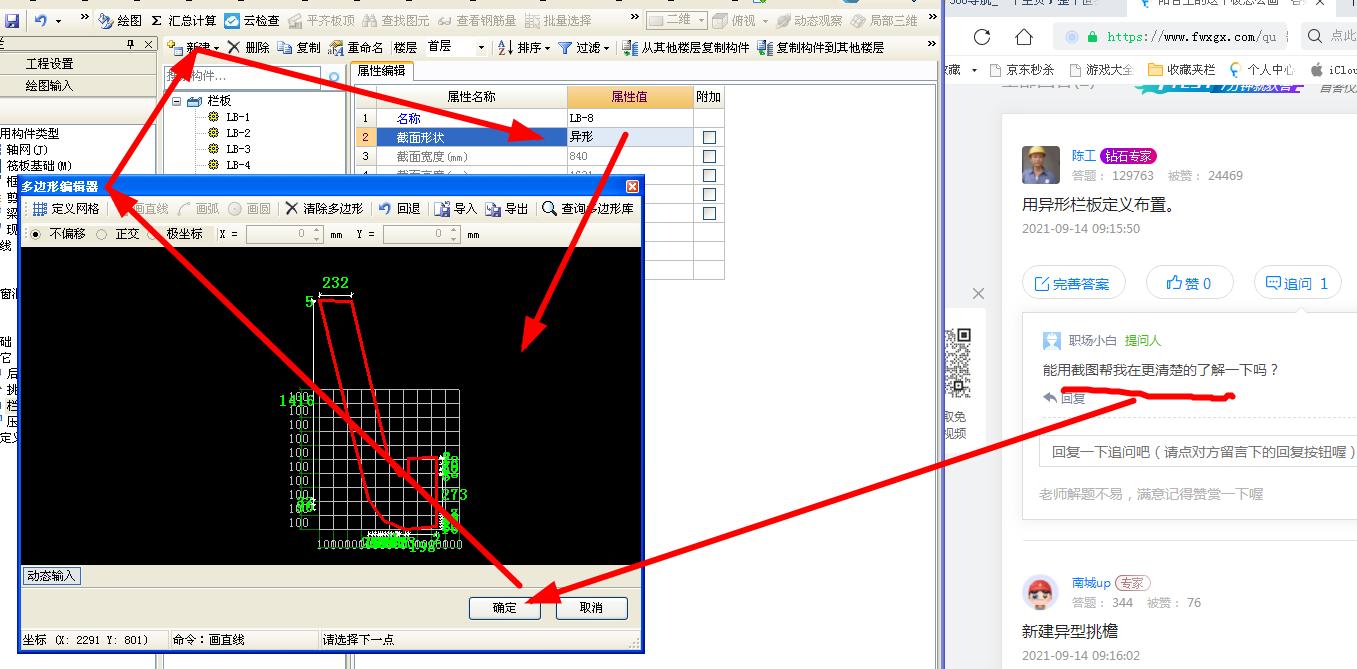Click 回退 undo in polygon editor
The width and height of the screenshot is (1357, 669).
399,209
